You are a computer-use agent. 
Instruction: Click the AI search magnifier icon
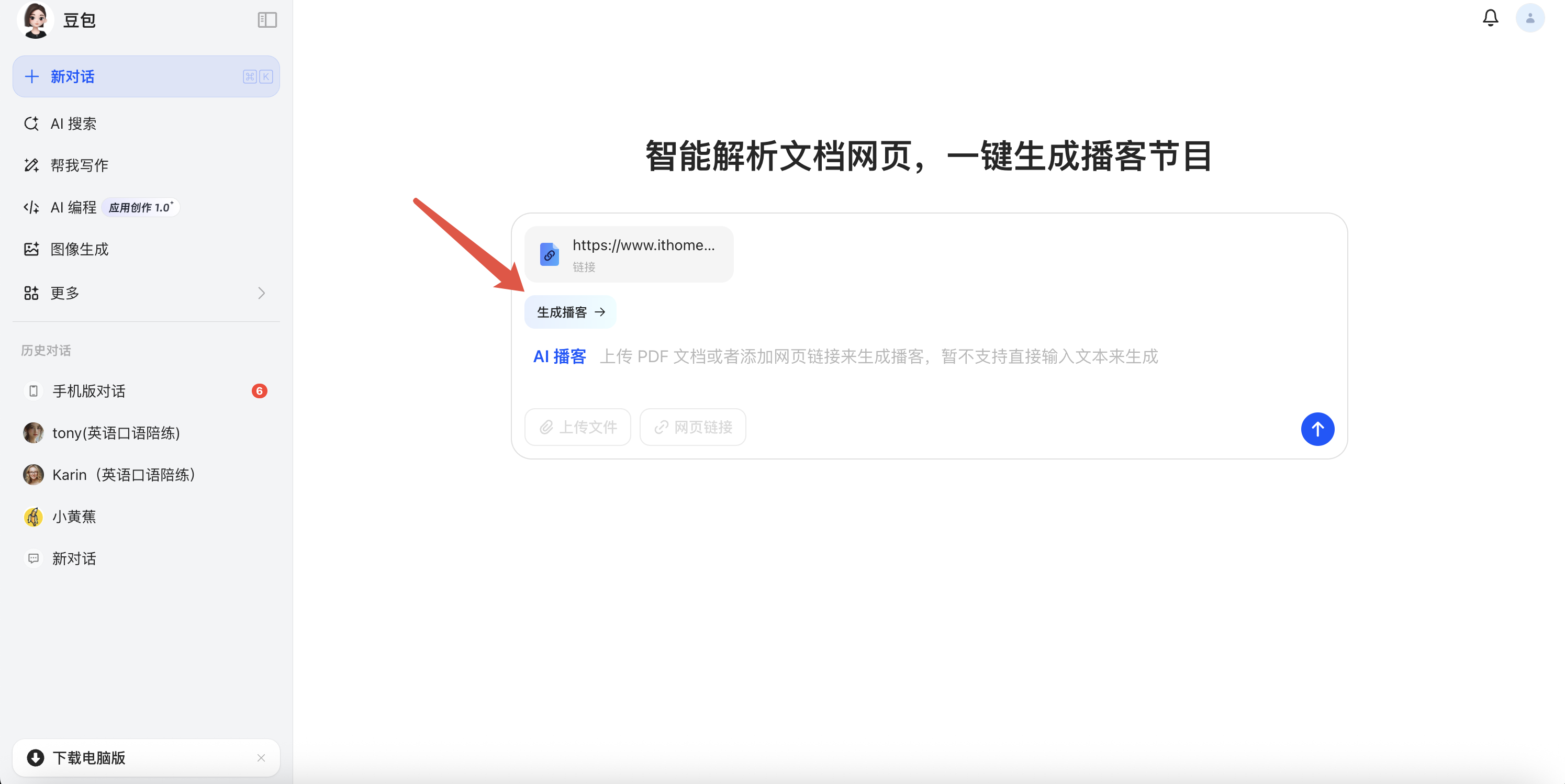pos(31,124)
